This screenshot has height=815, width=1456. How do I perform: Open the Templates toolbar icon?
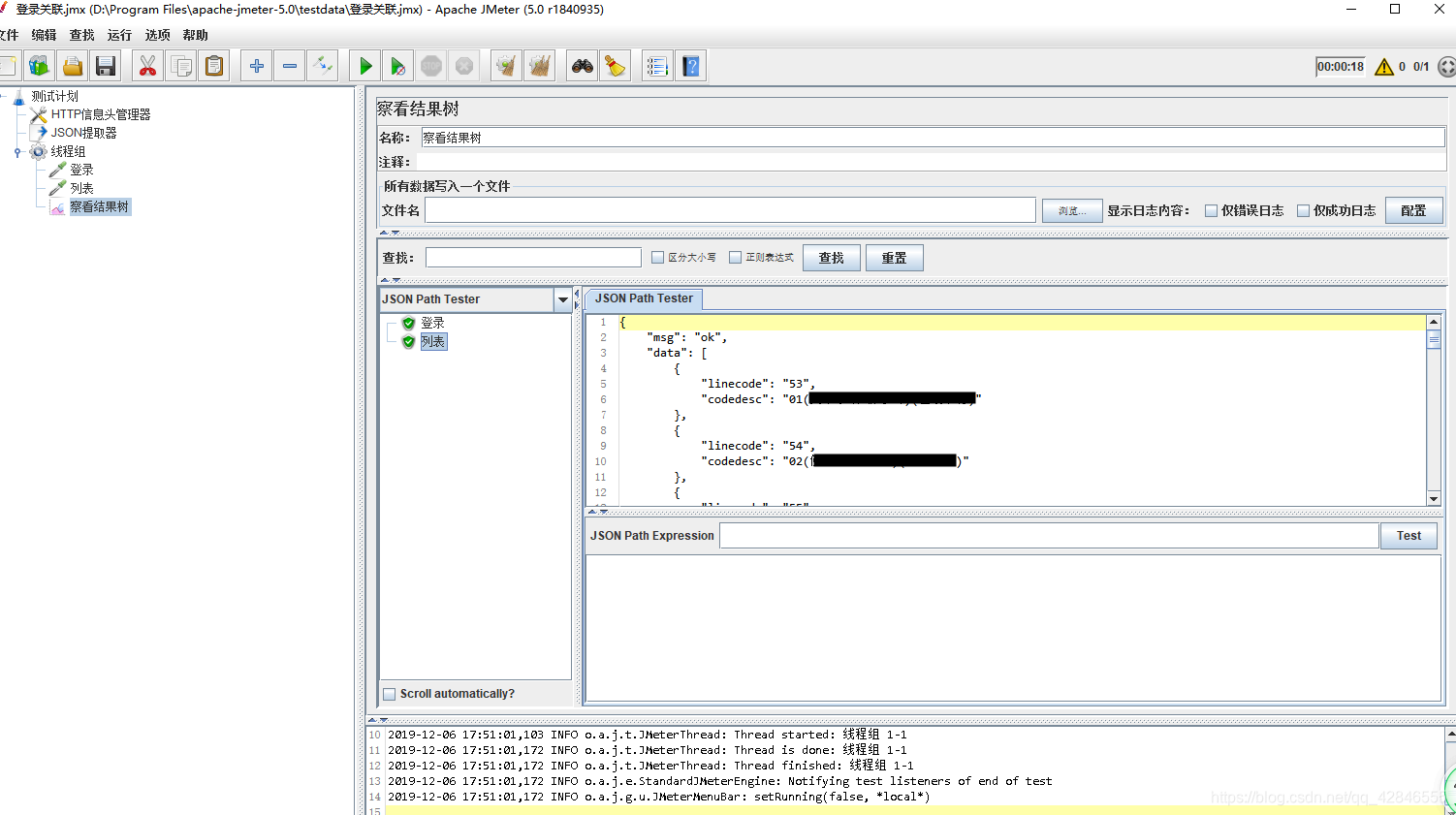tap(40, 66)
